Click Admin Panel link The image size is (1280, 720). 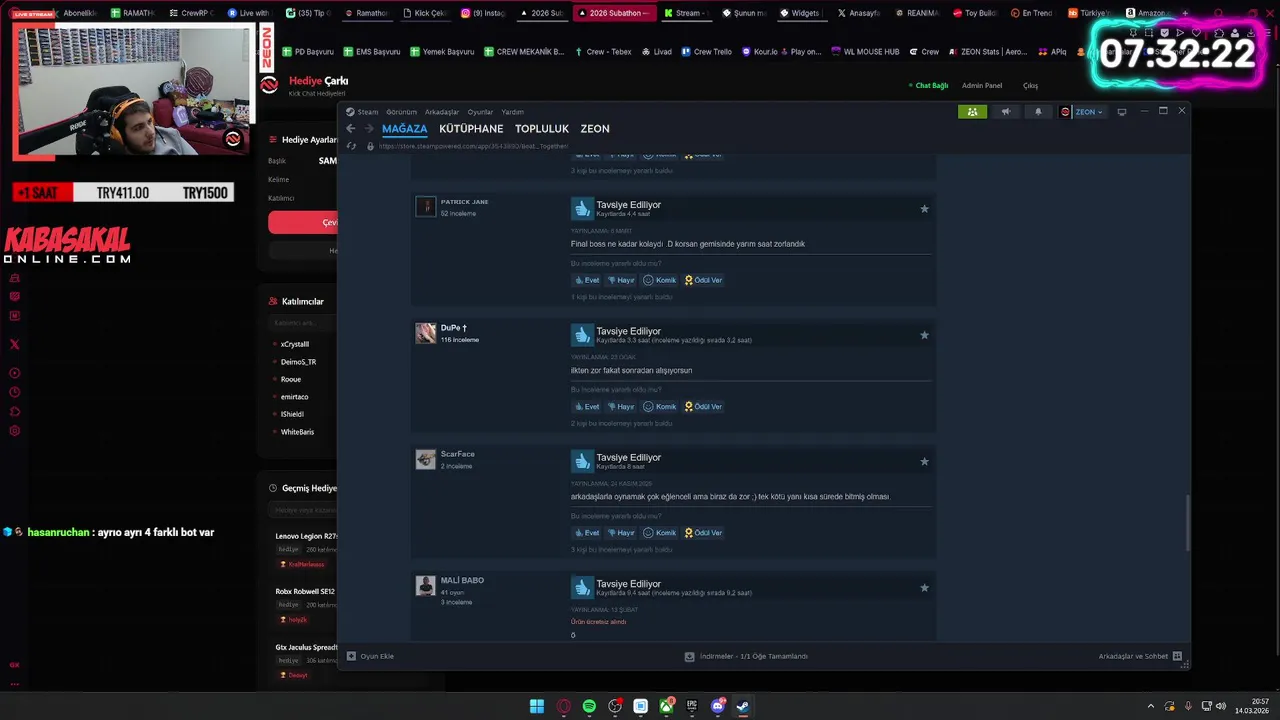[x=982, y=86]
